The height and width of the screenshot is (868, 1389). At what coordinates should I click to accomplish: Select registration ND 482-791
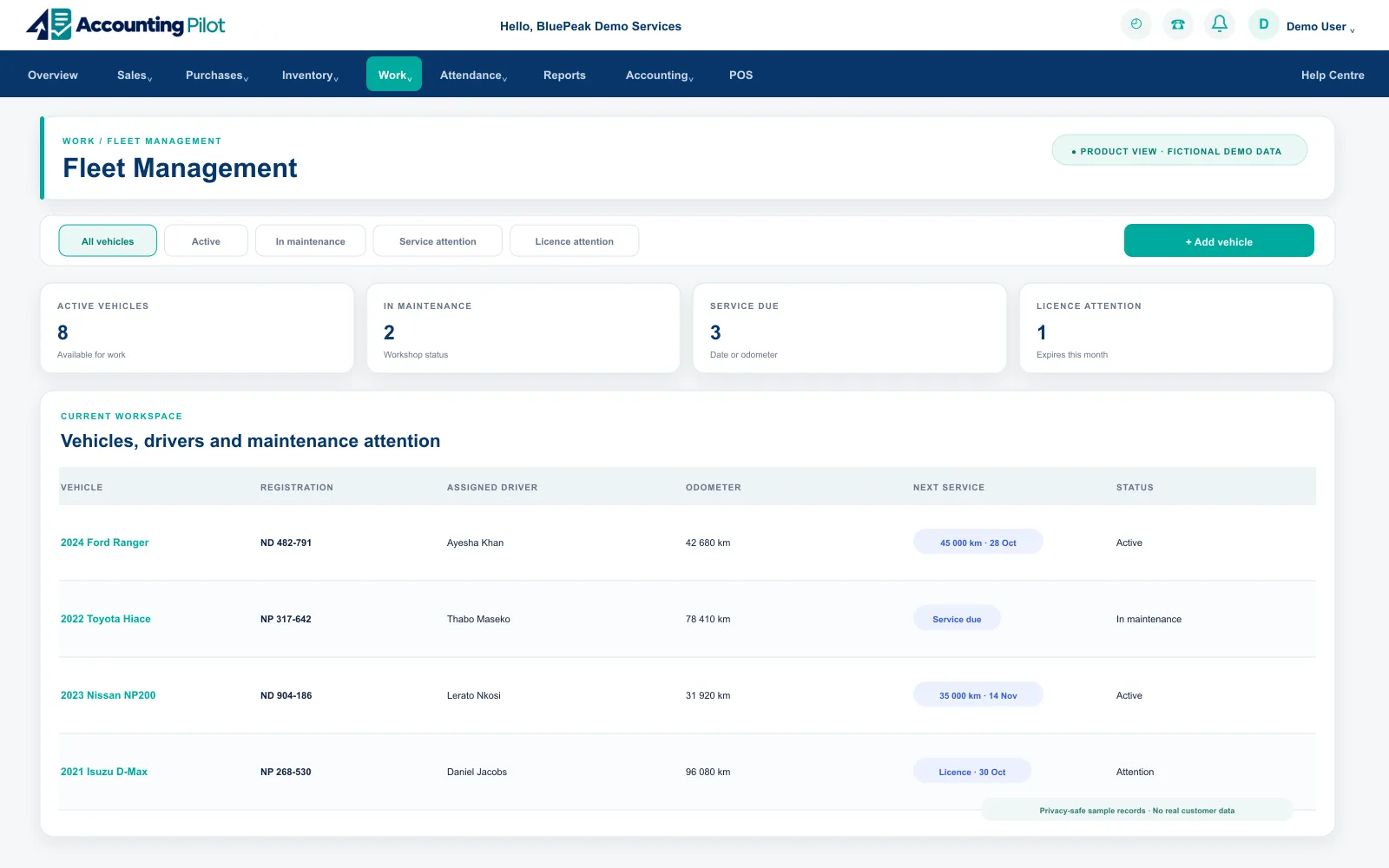286,542
